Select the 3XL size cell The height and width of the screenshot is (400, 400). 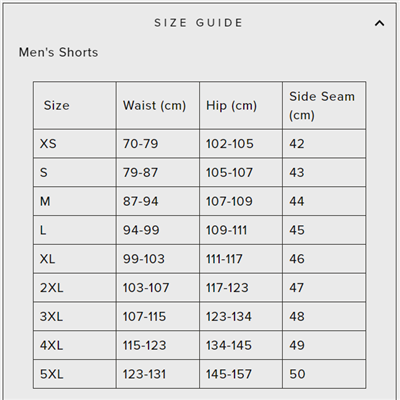[75, 316]
